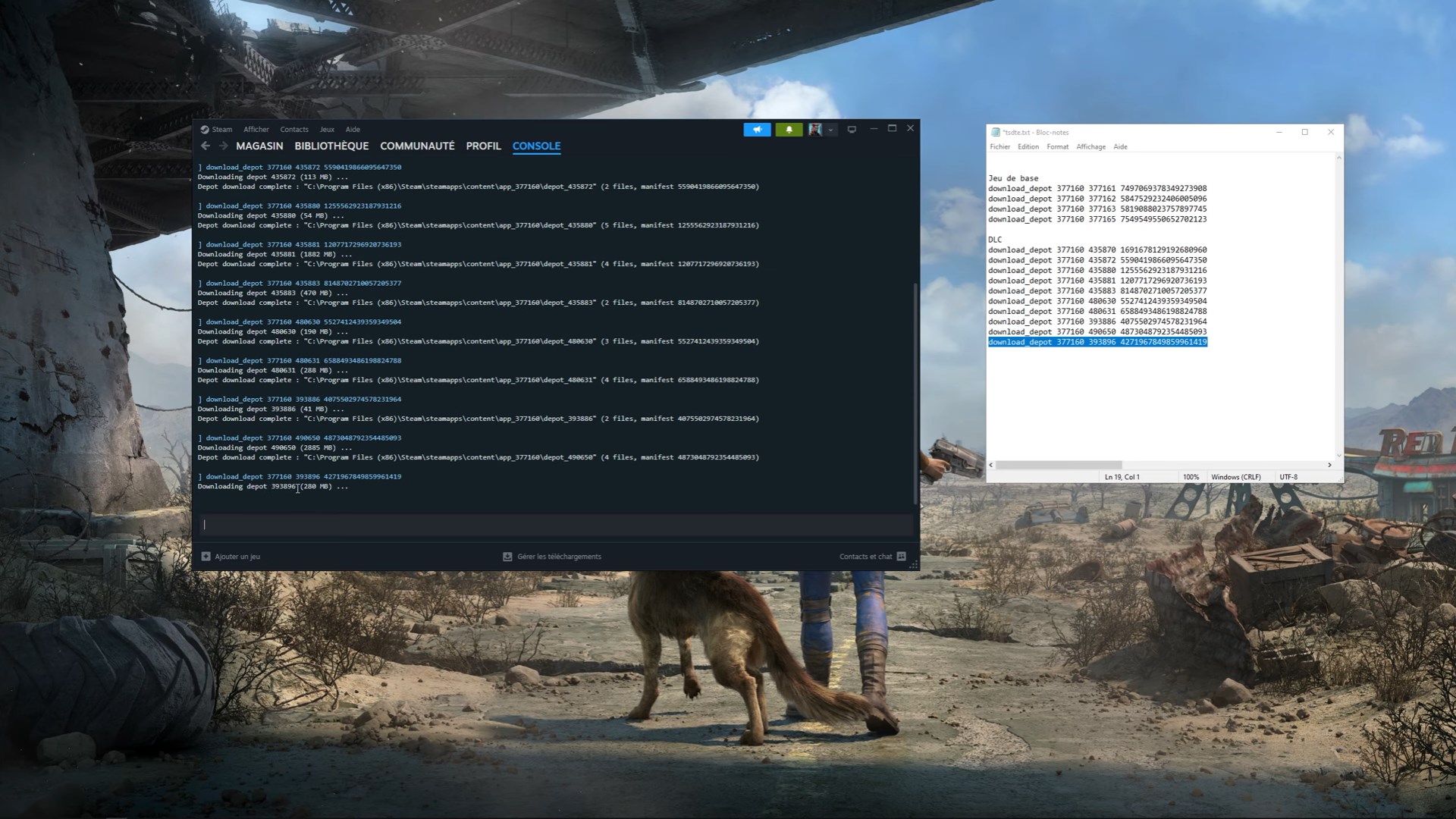The image size is (1456, 819).
Task: View notifications with the bell icon
Action: (x=790, y=130)
